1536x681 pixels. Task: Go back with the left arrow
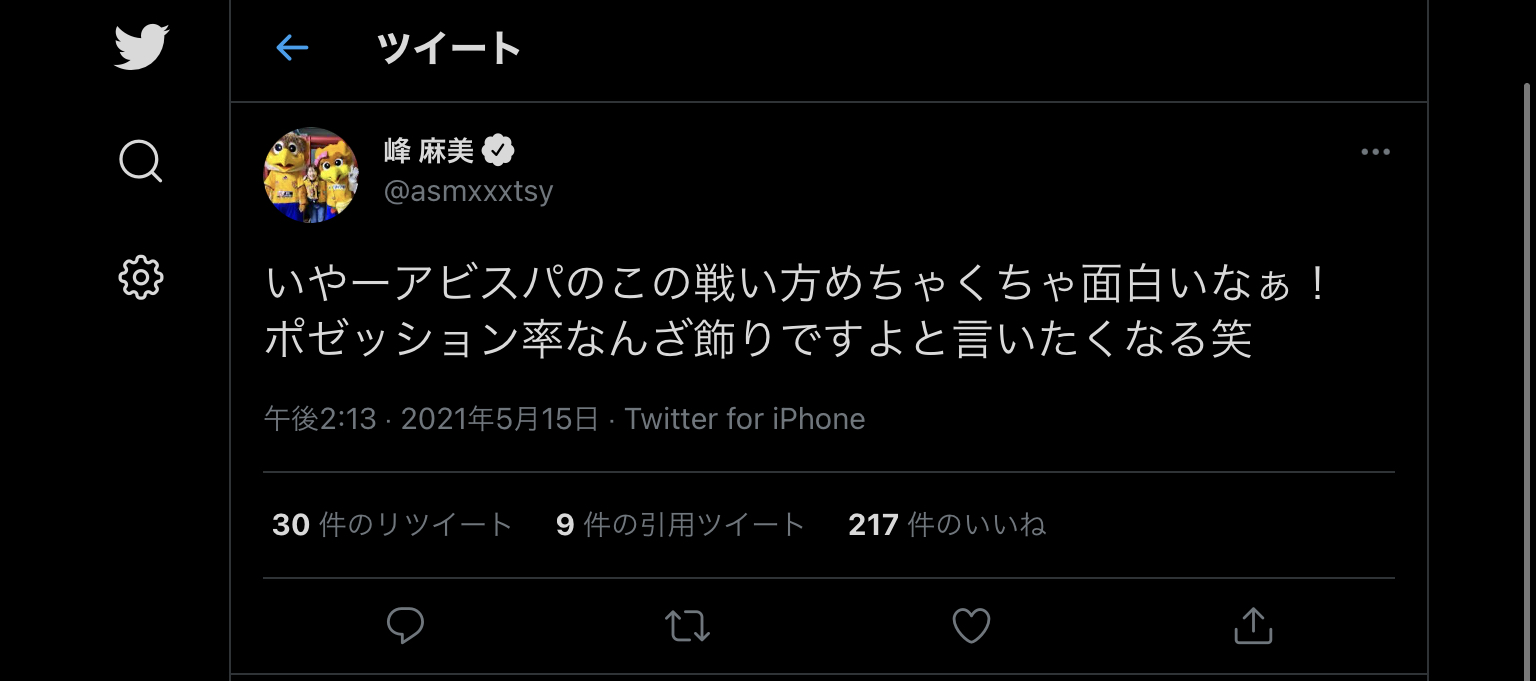[x=292, y=47]
